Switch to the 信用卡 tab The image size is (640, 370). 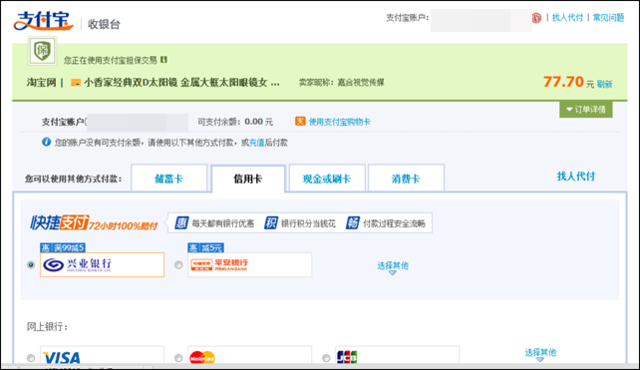[x=248, y=178]
